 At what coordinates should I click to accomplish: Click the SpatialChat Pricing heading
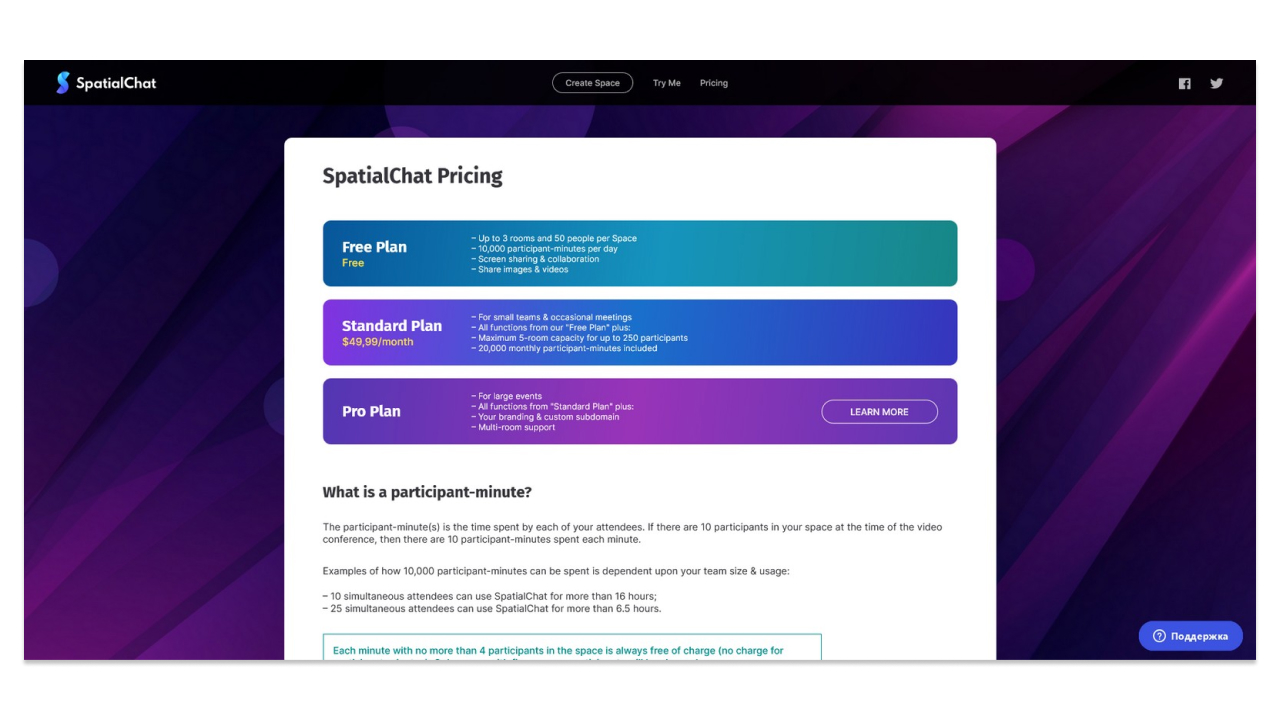point(412,176)
